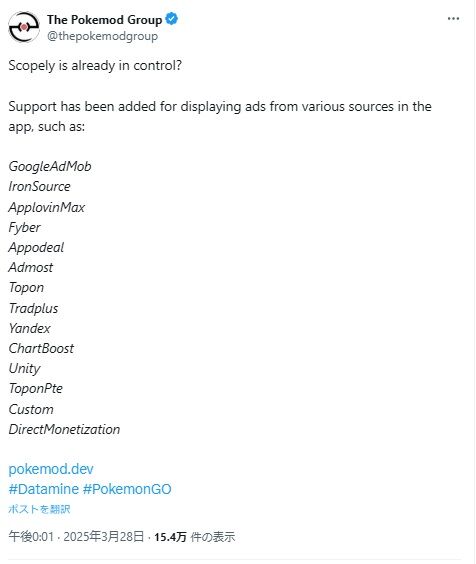Open the #Datamine hashtag
Image resolution: width=476 pixels, height=564 pixels.
[x=44, y=489]
